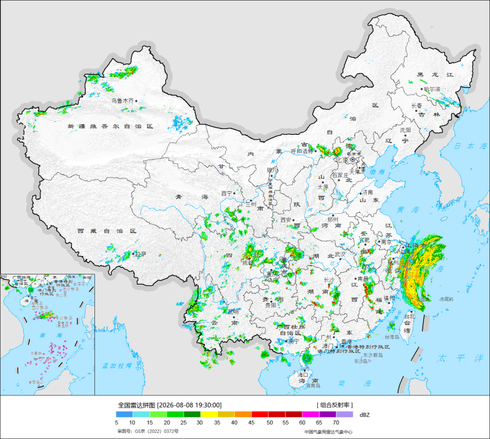Click the 北京 capital marker label
This screenshot has width=490, height=439.
tap(341, 160)
